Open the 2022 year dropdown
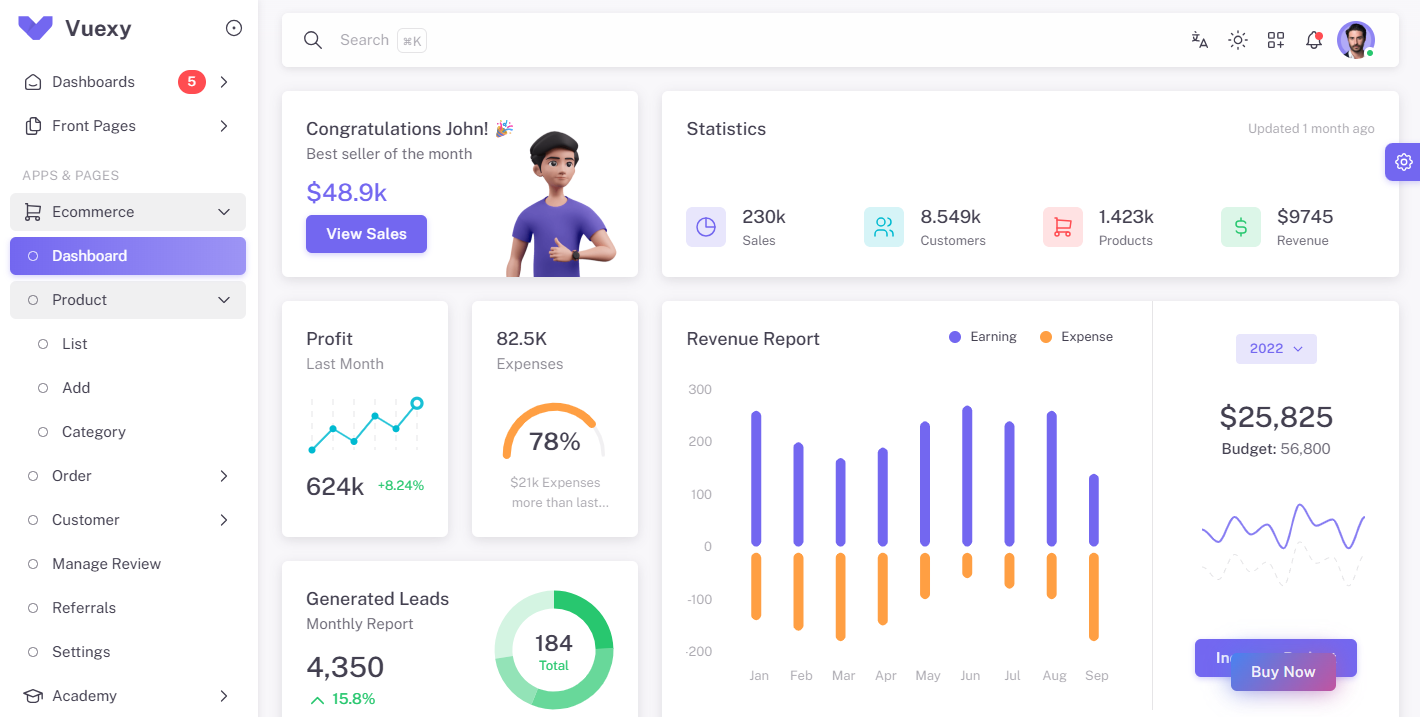This screenshot has width=1420, height=717. point(1276,349)
